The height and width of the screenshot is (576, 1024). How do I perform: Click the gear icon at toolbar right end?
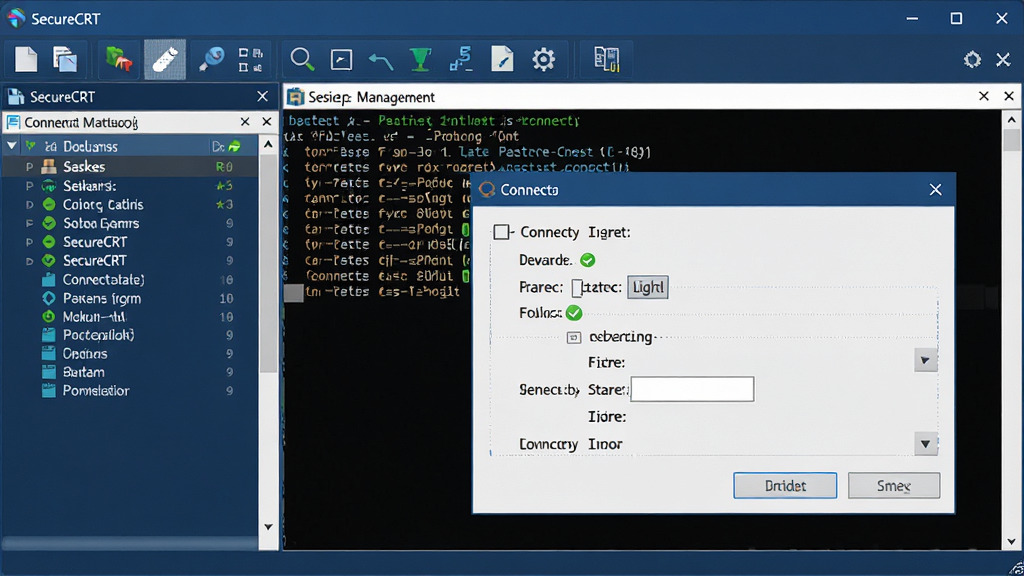coord(972,59)
